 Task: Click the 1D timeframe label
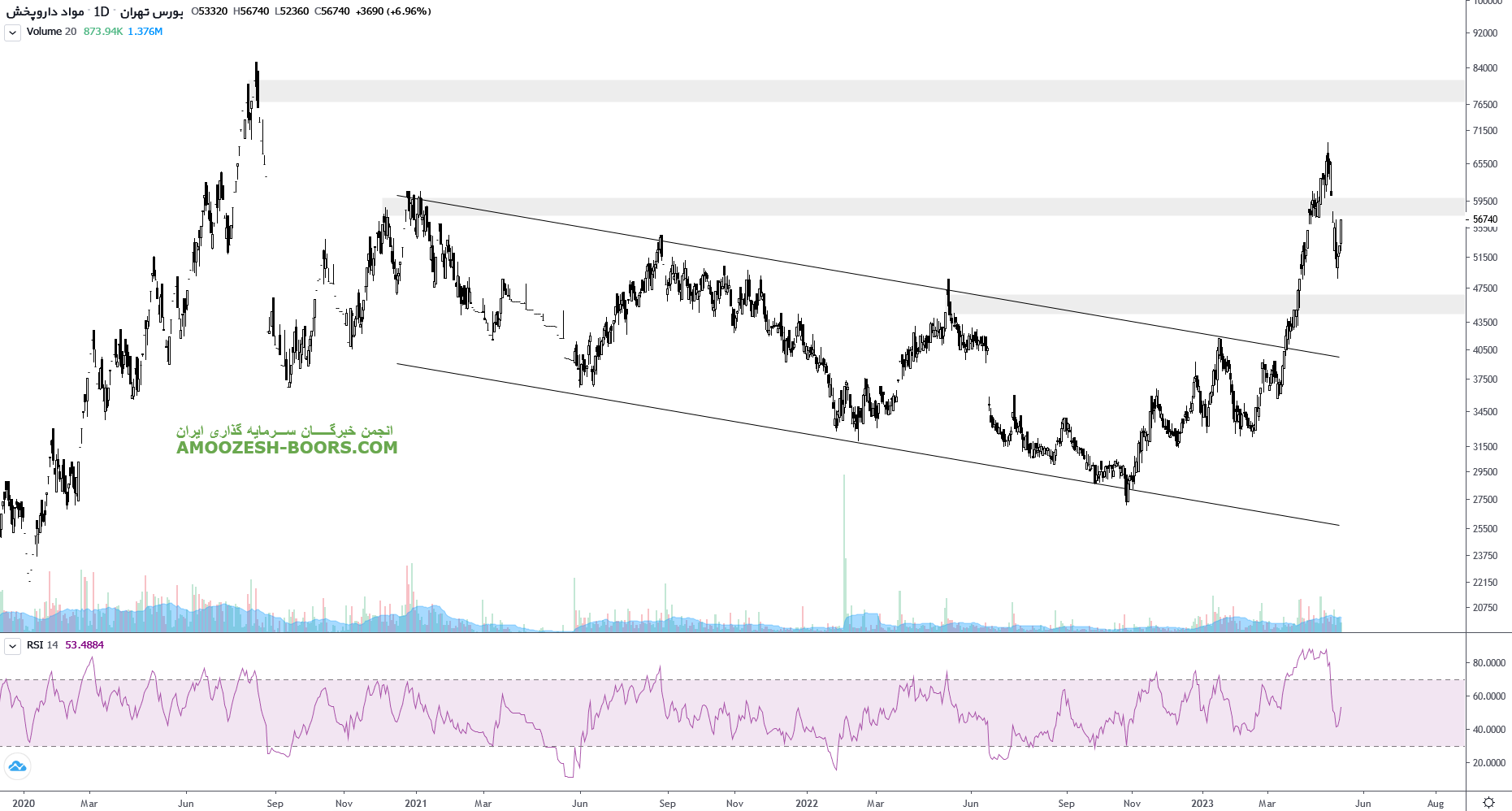point(101,11)
